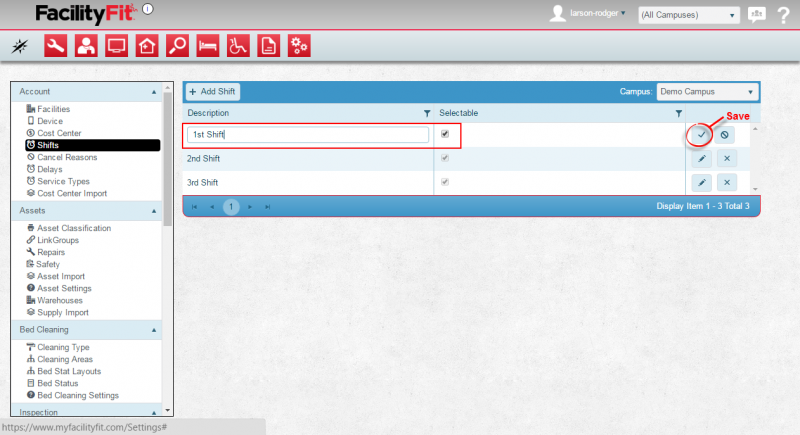800x435 pixels.
Task: Open Cleaning Type settings
Action: pyautogui.click(x=58, y=347)
